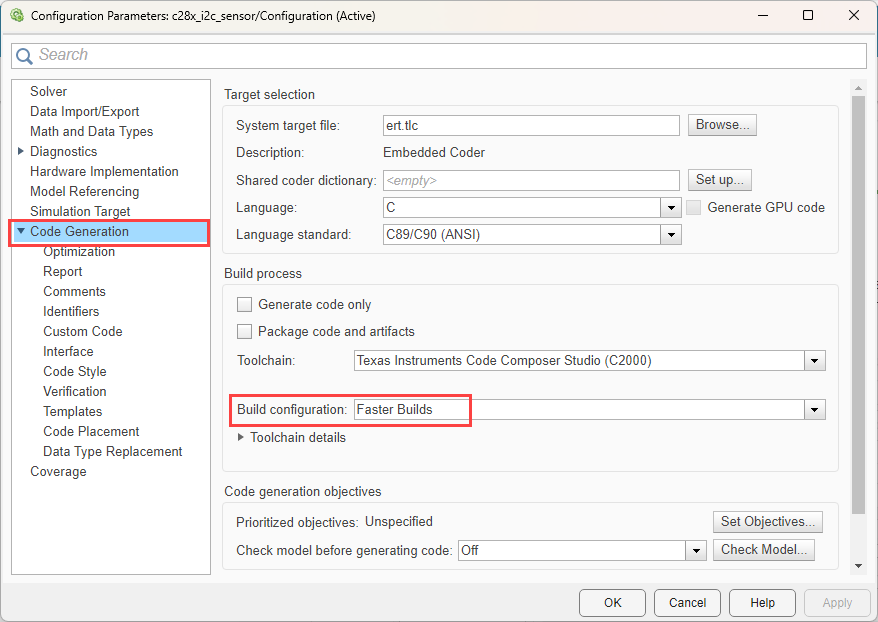Open the Build configuration dropdown

click(x=815, y=410)
